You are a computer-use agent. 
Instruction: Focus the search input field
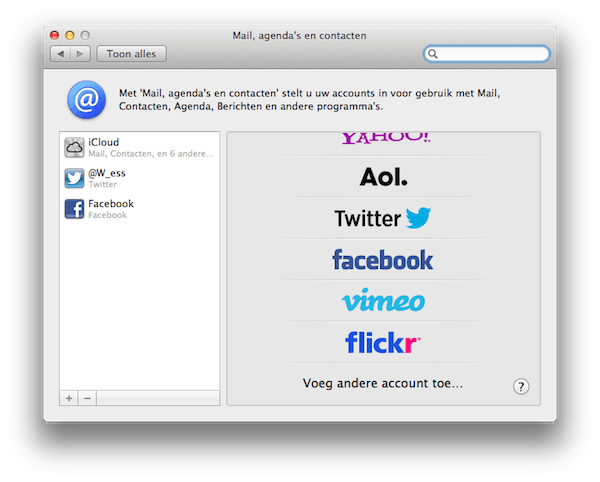click(486, 54)
